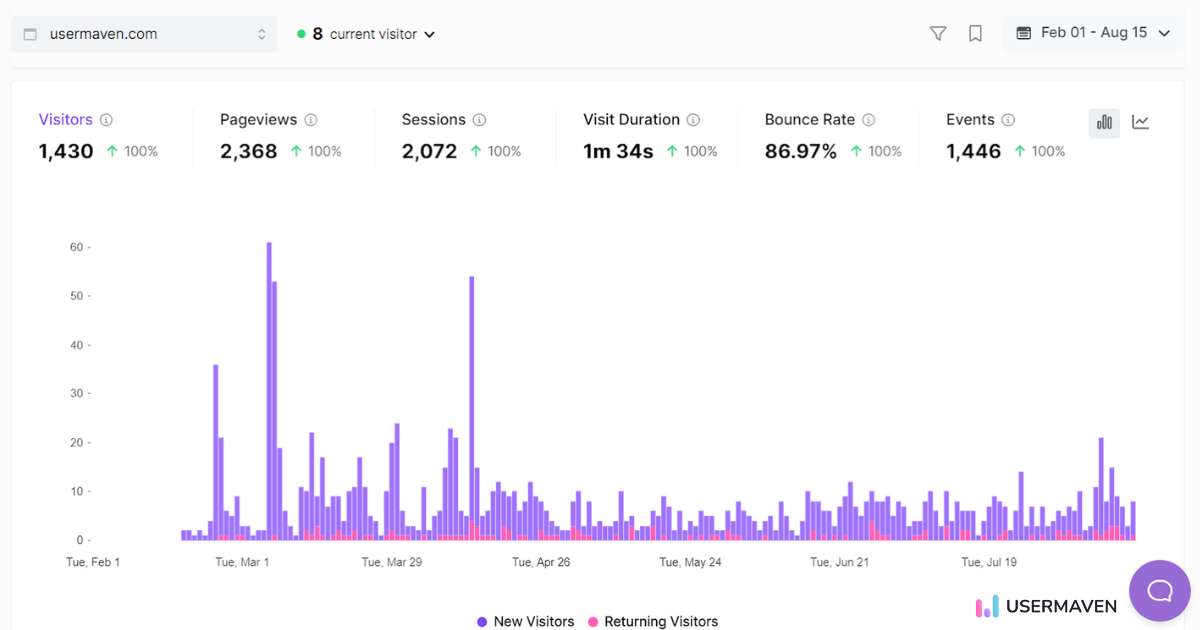This screenshot has width=1200, height=630.
Task: Click info icon beside Visit Duration
Action: (693, 120)
